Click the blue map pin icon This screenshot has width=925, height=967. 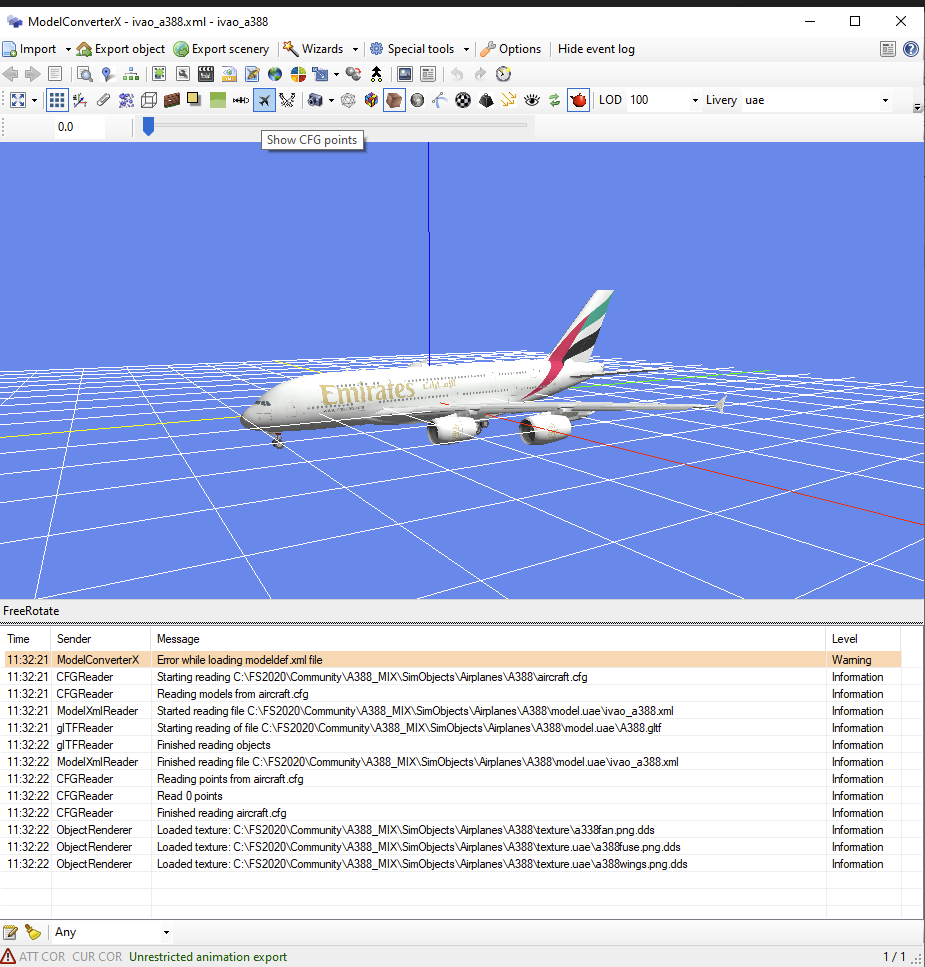[108, 74]
